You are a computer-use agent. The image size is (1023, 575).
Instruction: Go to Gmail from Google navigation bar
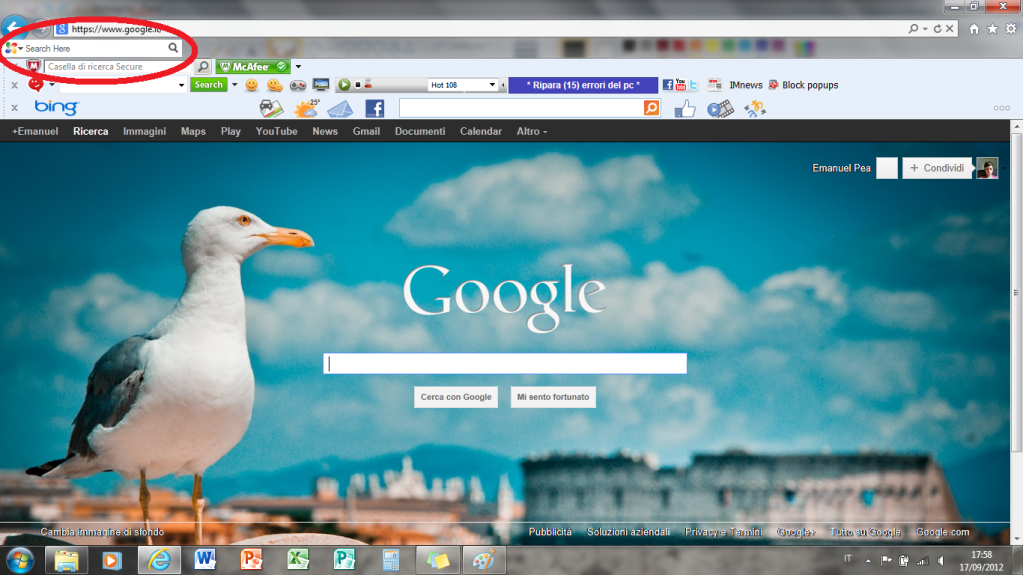366,131
